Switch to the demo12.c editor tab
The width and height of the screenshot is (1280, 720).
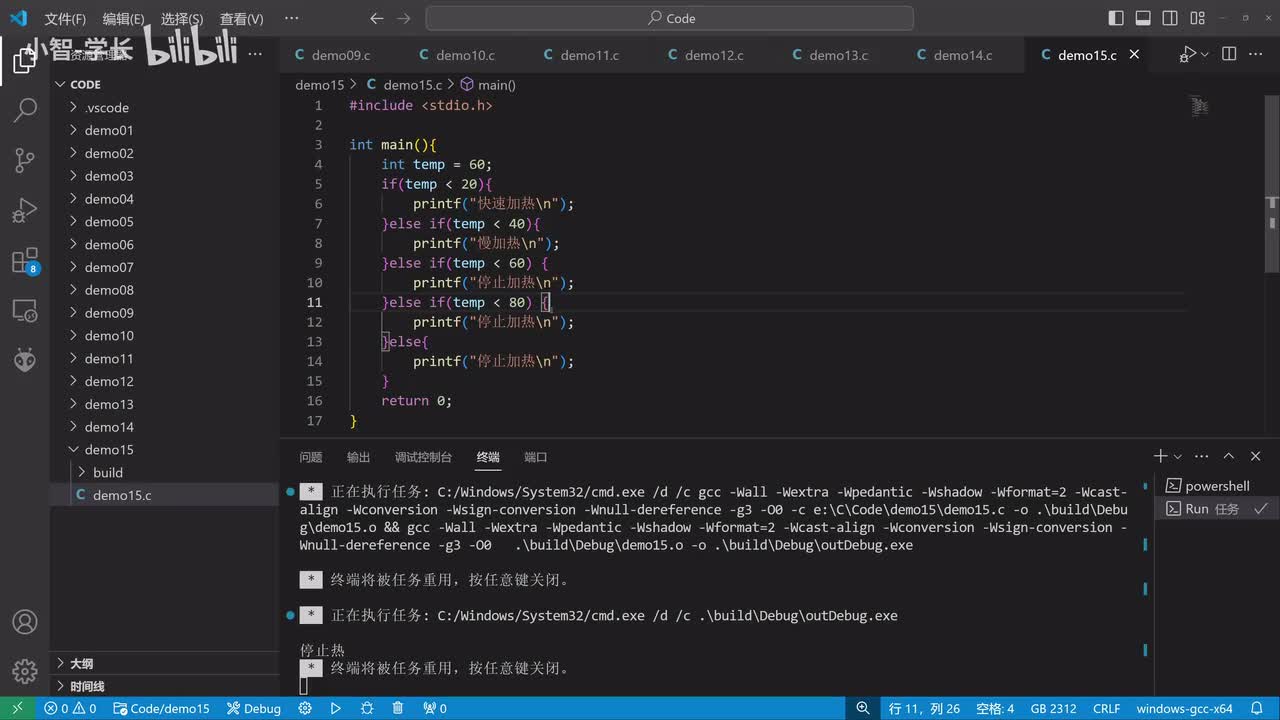[x=714, y=55]
